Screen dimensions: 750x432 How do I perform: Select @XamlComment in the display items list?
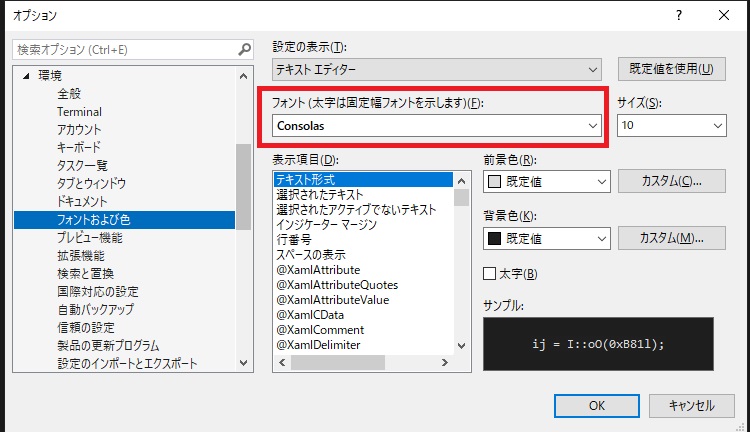tap(320, 330)
